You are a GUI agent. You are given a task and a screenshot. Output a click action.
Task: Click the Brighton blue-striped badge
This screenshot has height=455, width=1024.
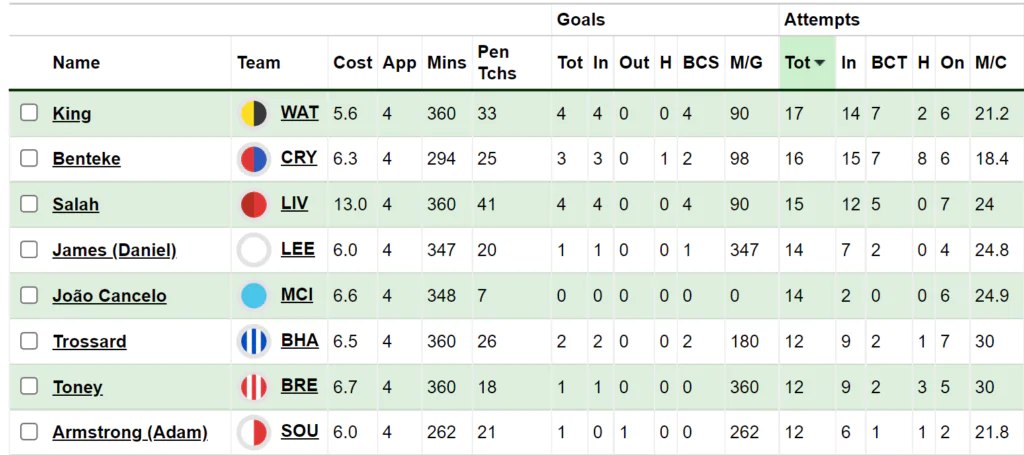[x=253, y=341]
